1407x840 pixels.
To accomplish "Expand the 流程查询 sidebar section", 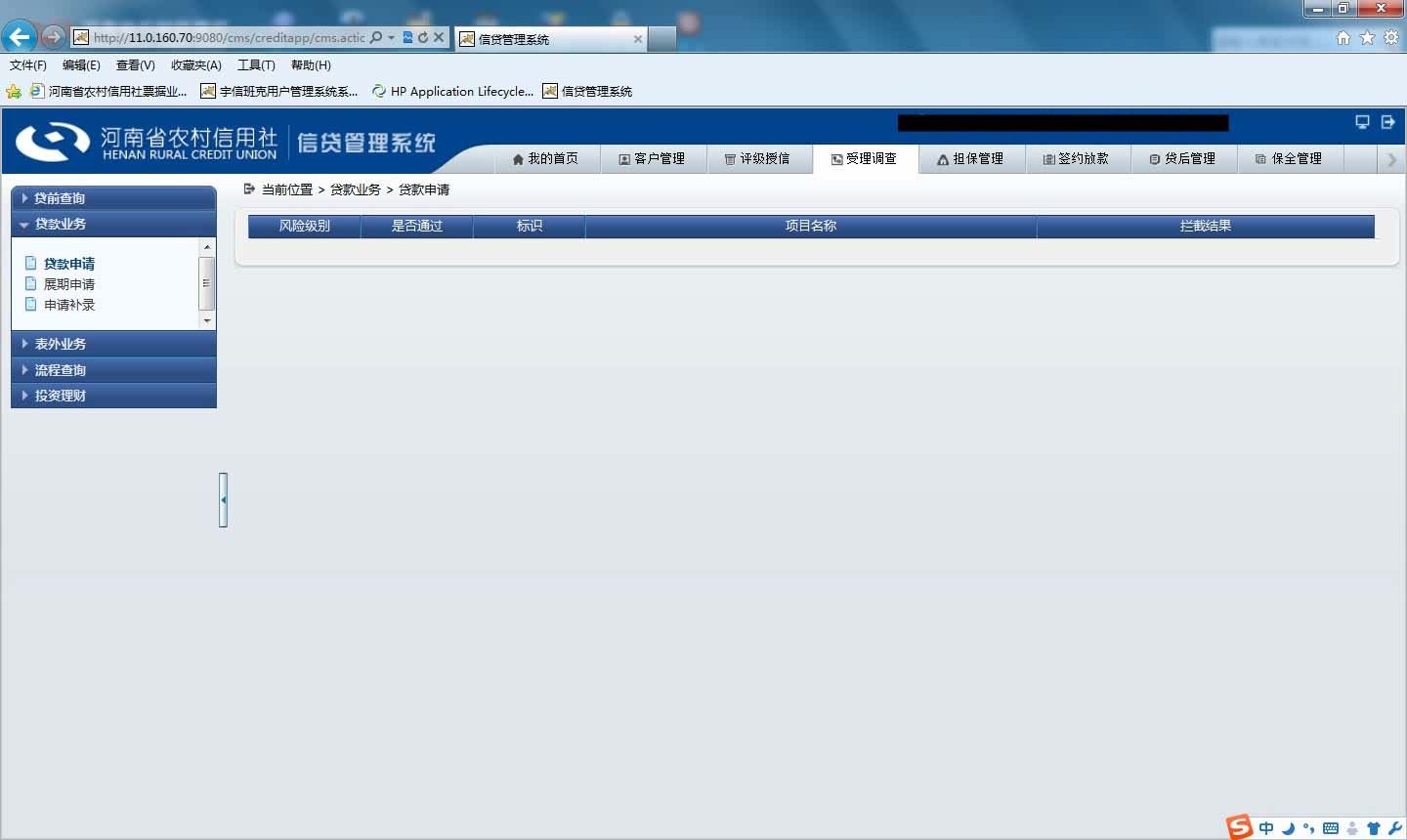I will pos(113,370).
